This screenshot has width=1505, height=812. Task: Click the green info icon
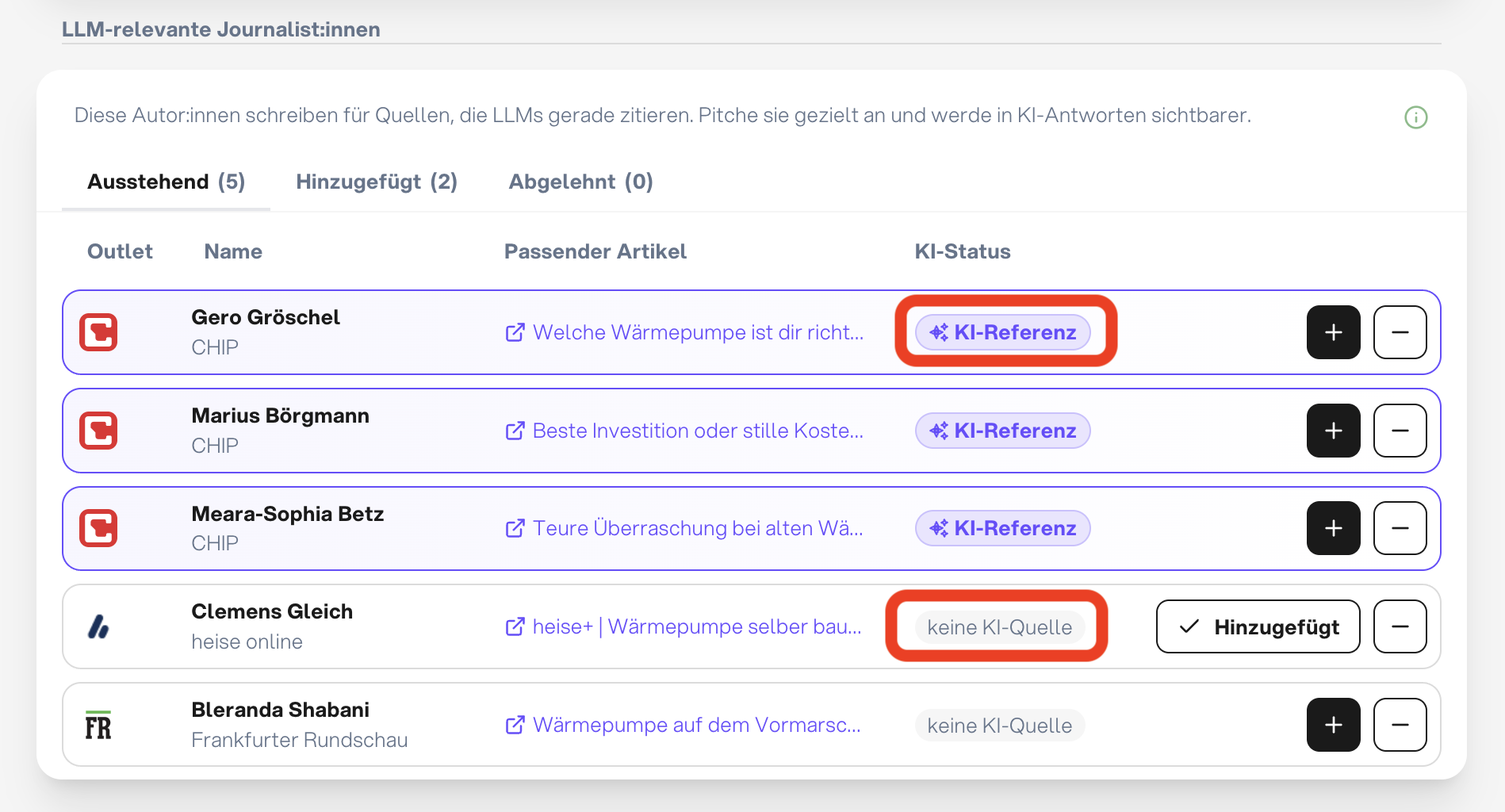pyautogui.click(x=1415, y=117)
